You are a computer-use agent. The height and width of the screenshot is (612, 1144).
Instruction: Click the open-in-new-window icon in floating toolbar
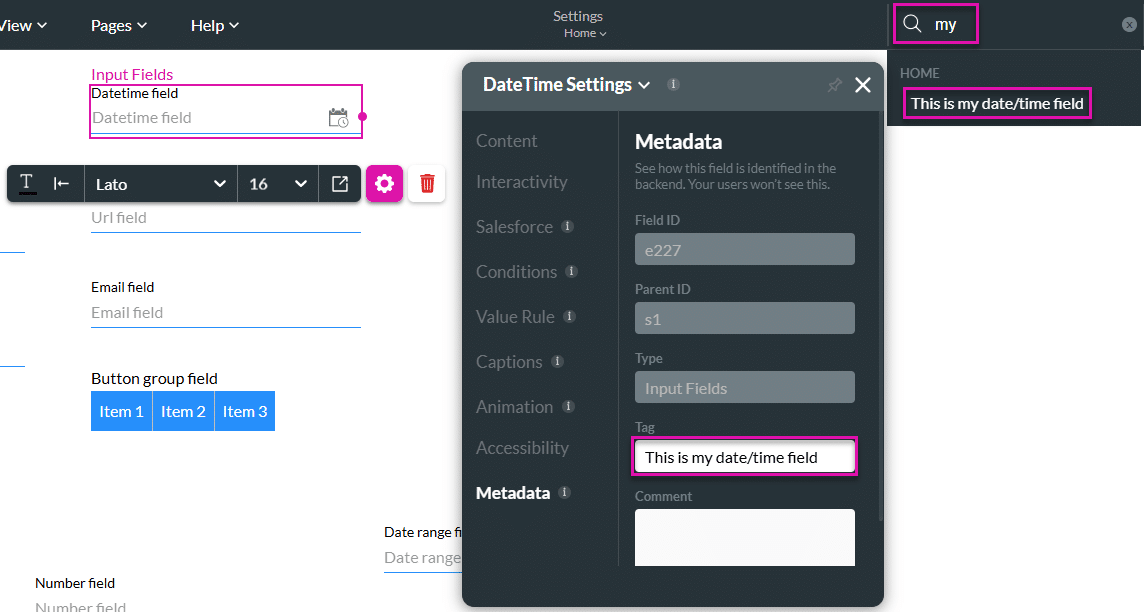click(340, 184)
